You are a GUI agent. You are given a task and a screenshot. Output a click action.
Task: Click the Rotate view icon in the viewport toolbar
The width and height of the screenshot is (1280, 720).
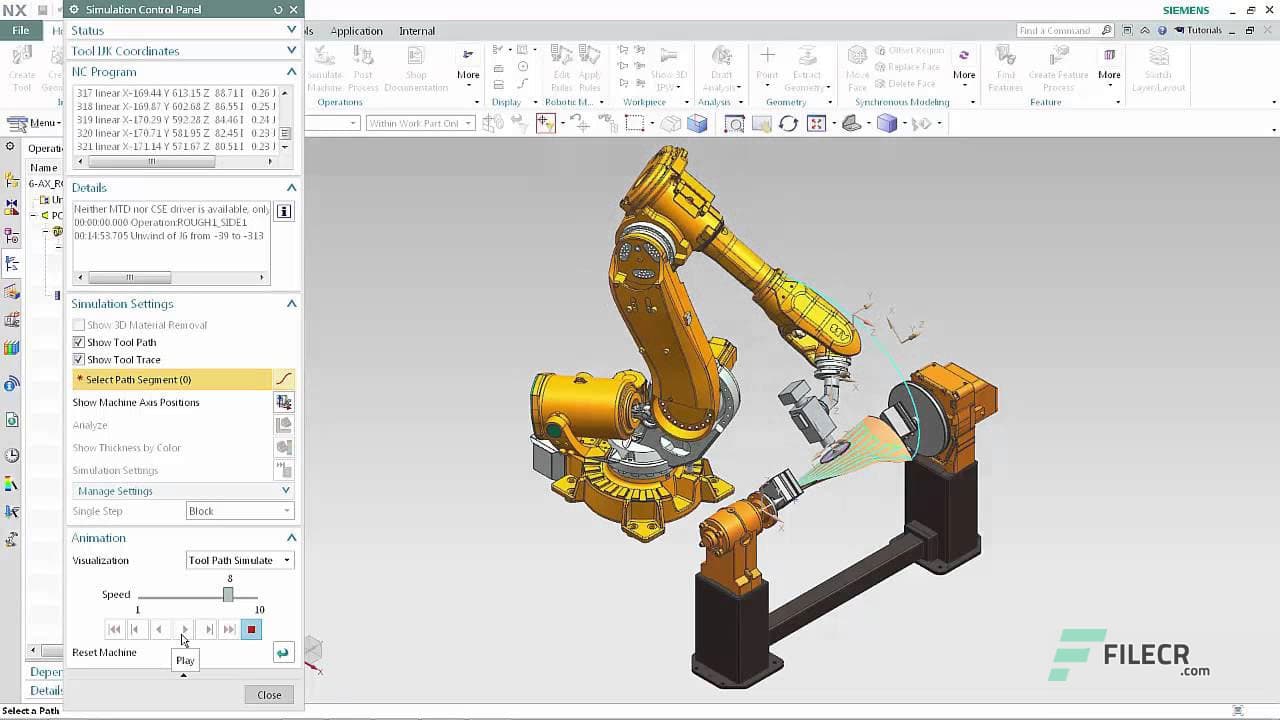[788, 122]
